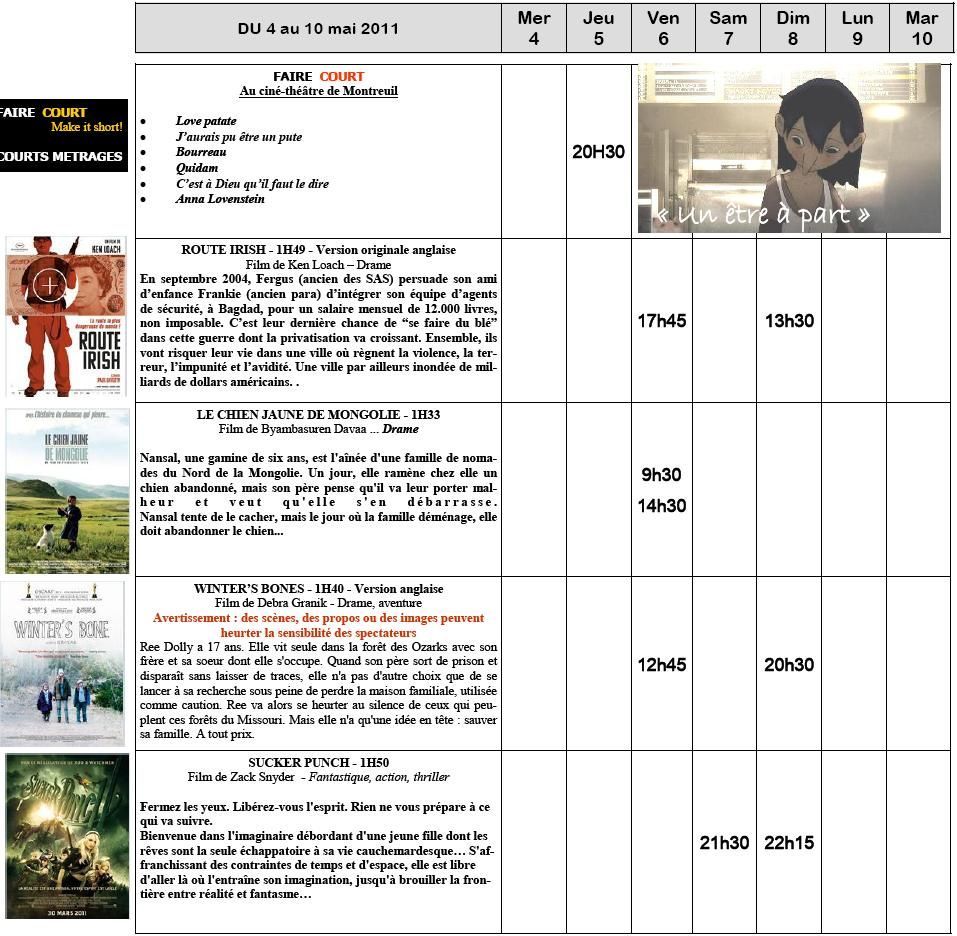Select 'C'est à Dieu qu'il faut le dire'
The height and width of the screenshot is (936, 957).
[252, 184]
